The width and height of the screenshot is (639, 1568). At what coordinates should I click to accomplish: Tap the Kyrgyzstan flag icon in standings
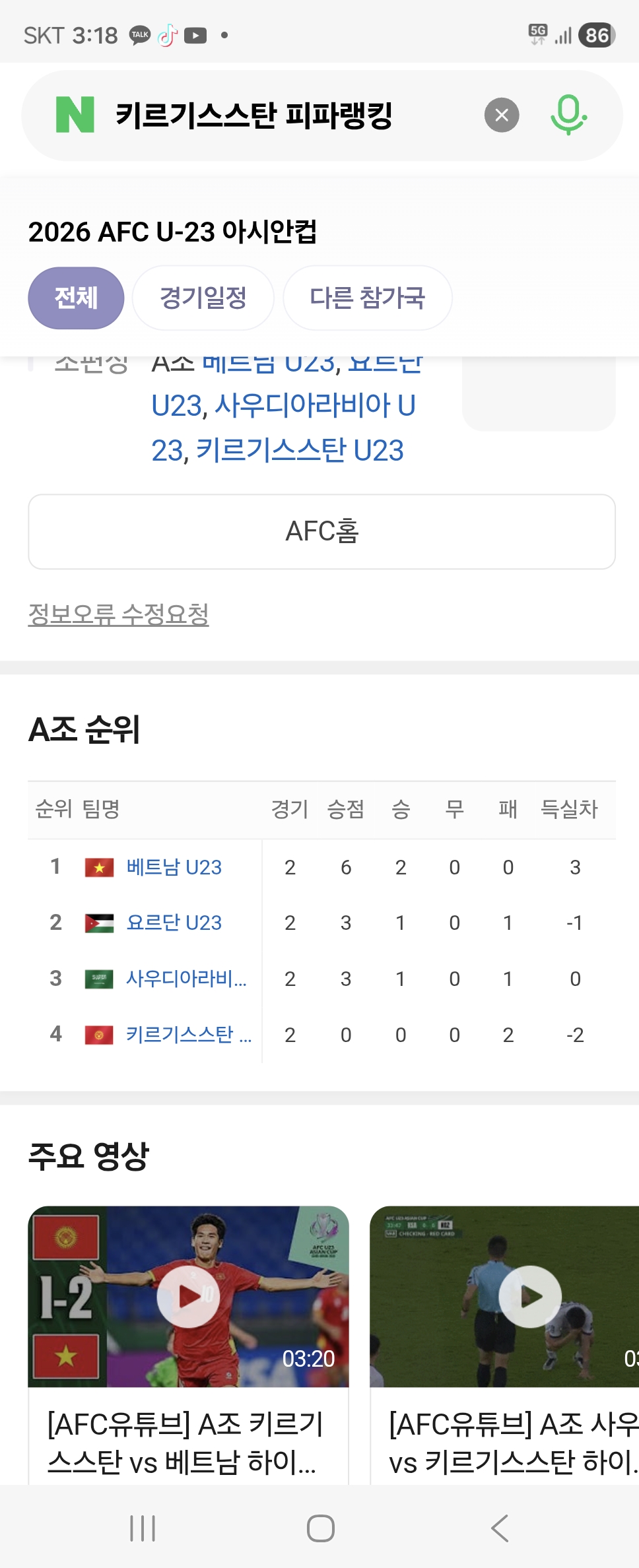[99, 1035]
